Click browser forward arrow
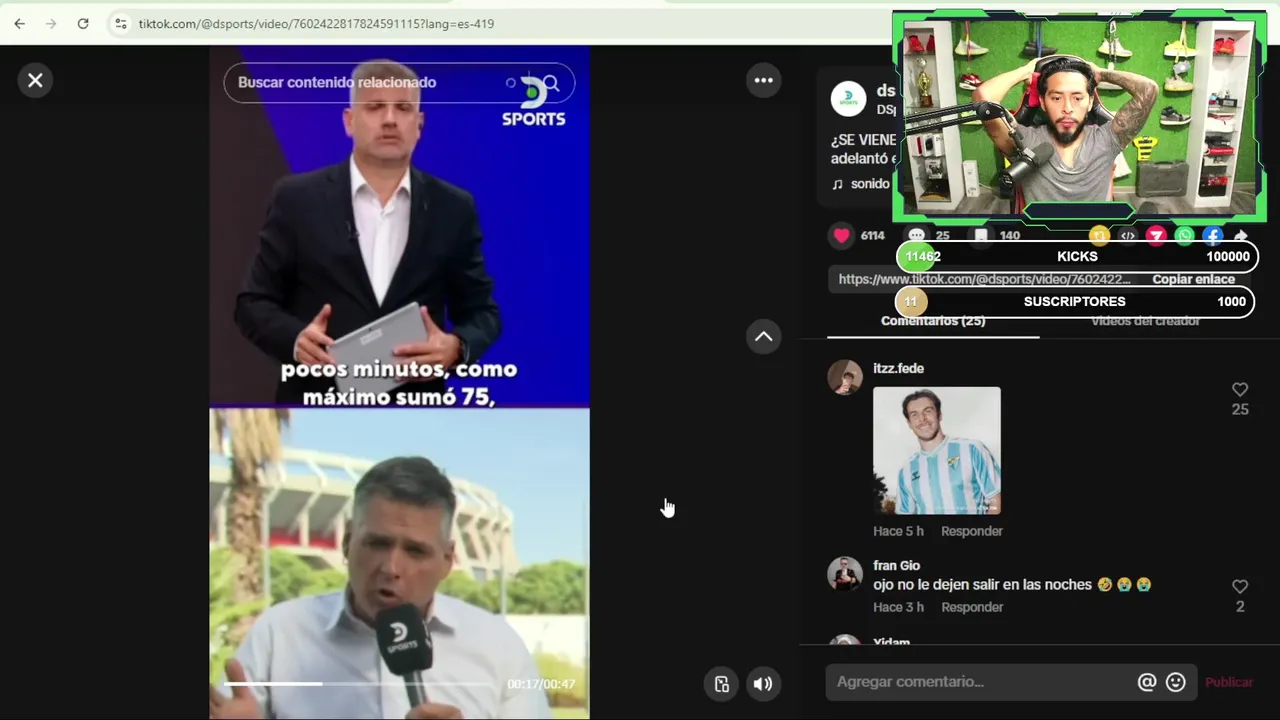The width and height of the screenshot is (1280, 720). pos(51,23)
